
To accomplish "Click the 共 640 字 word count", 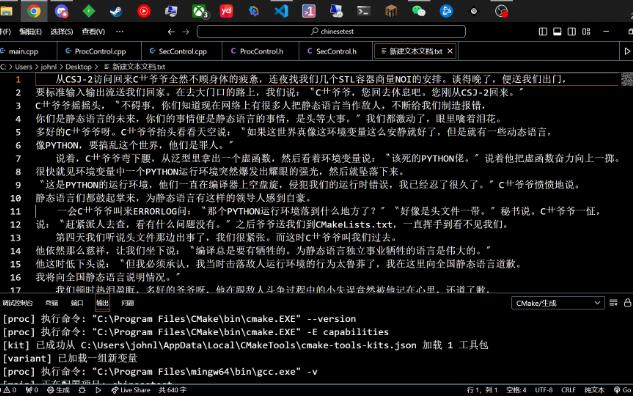I will 172,390.
